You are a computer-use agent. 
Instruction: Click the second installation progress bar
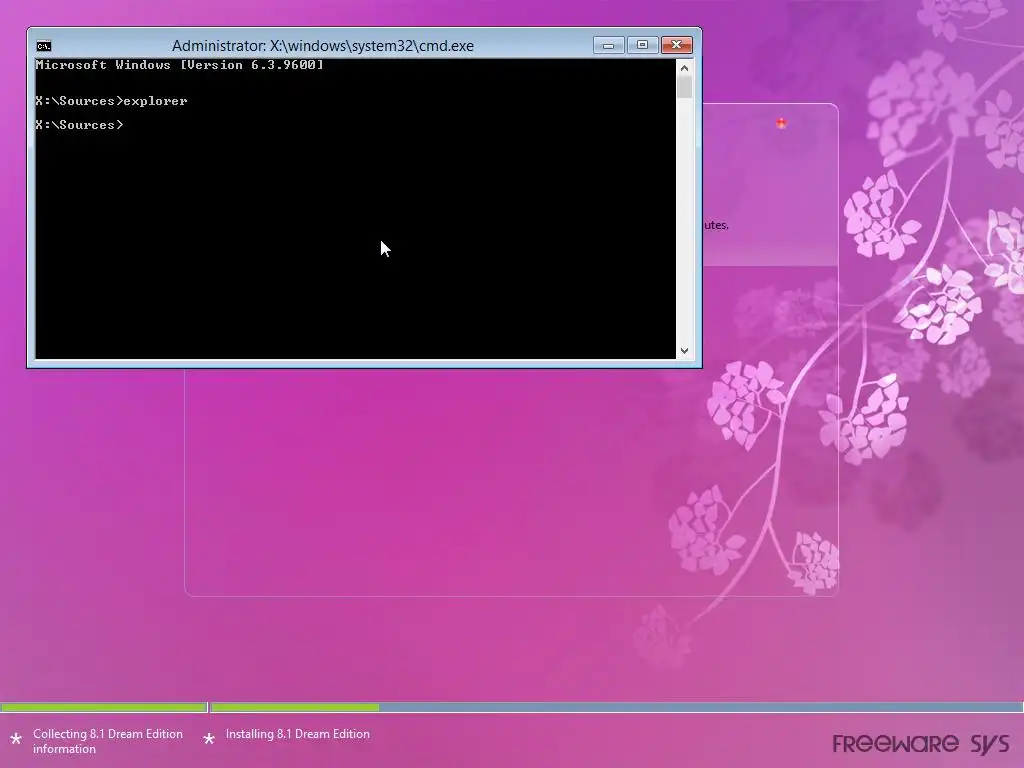tap(616, 707)
